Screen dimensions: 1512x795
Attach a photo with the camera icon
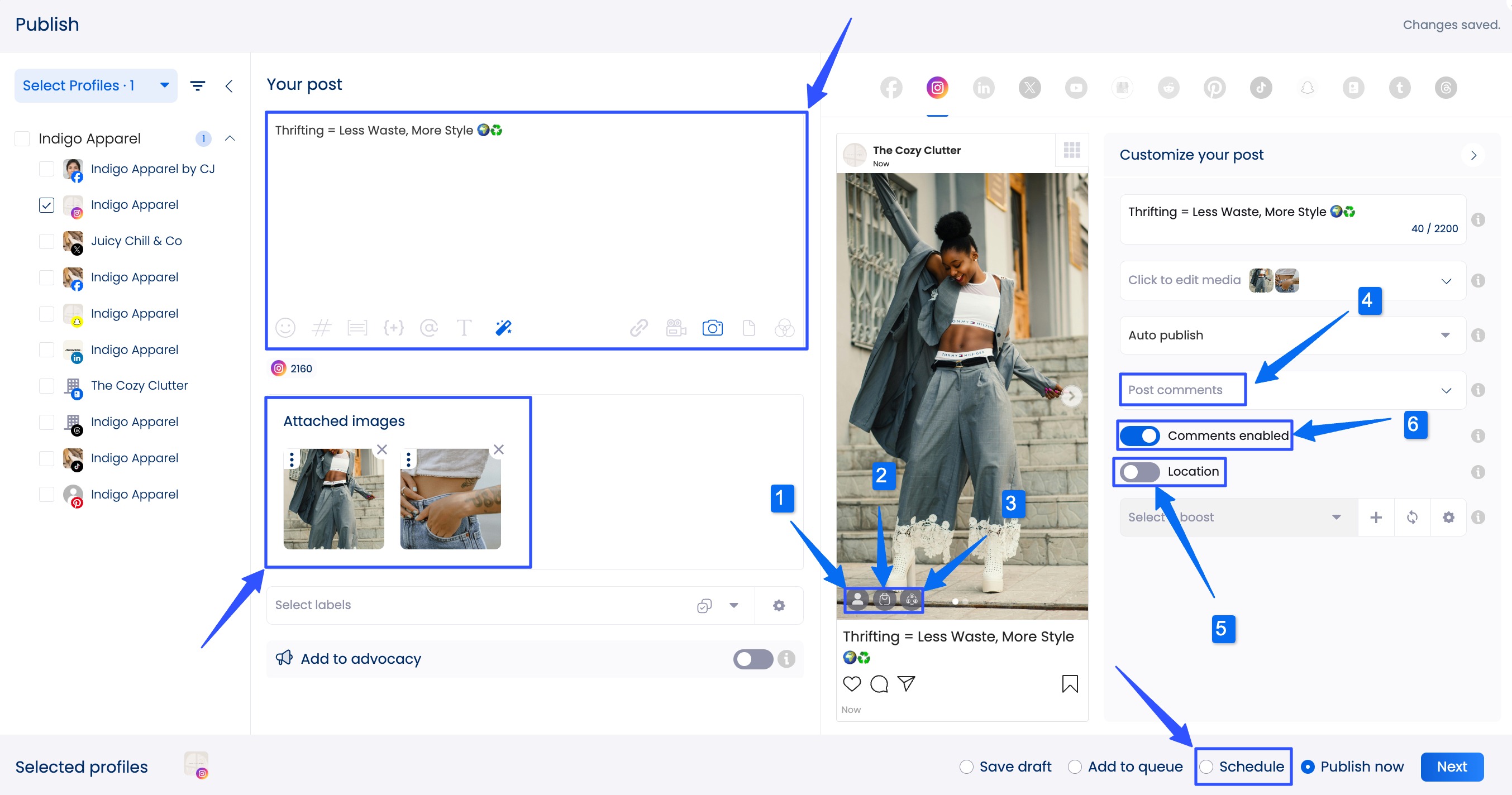pos(713,327)
